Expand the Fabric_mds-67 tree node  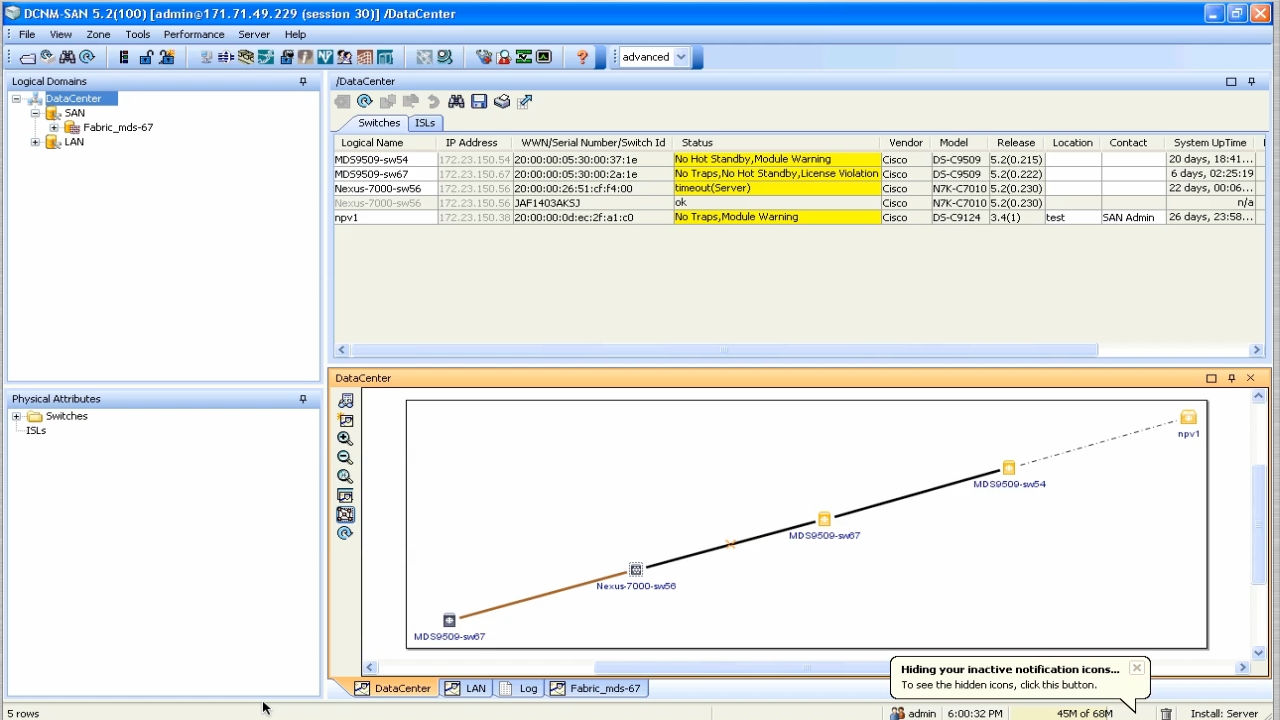point(54,128)
